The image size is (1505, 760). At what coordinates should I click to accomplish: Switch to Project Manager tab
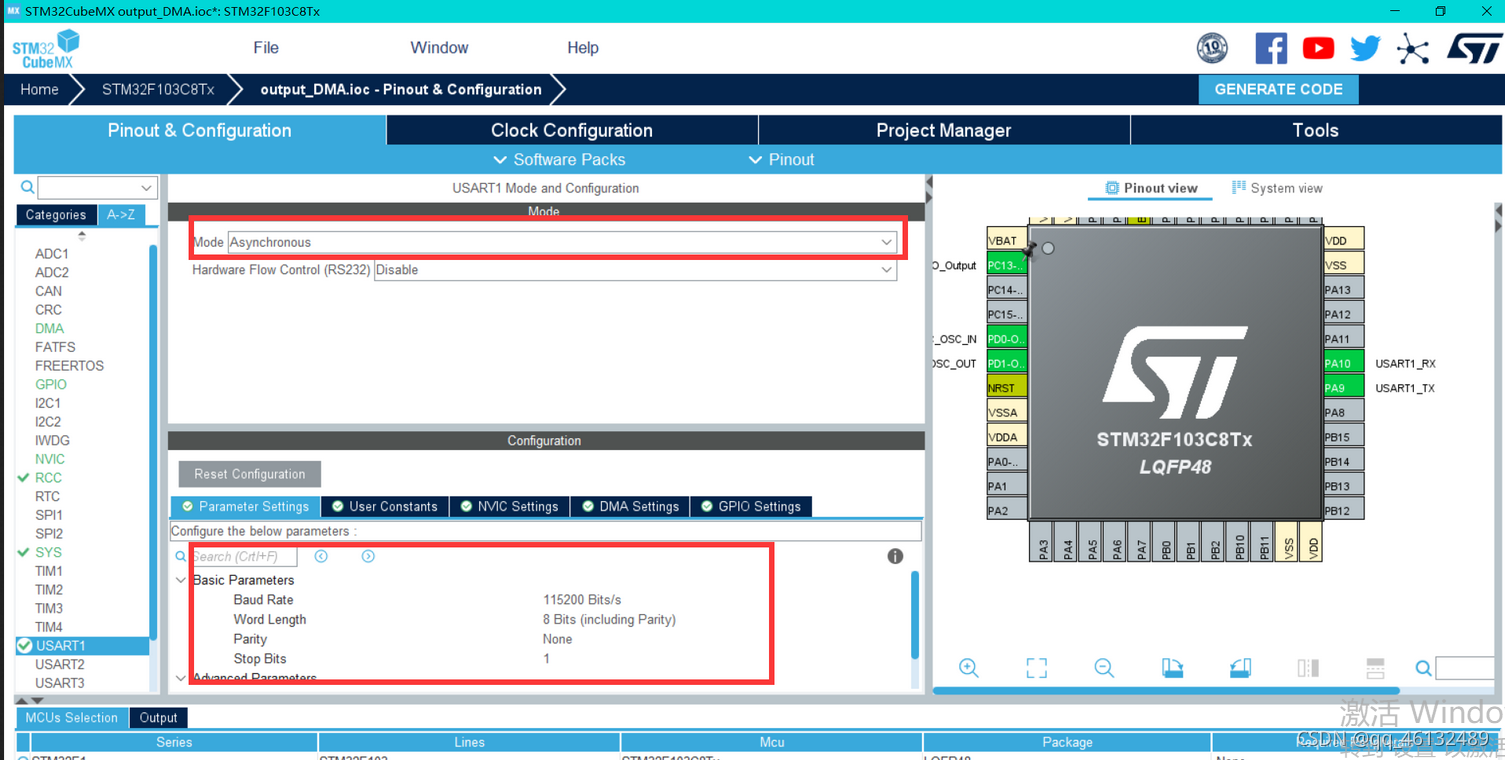pyautogui.click(x=944, y=130)
